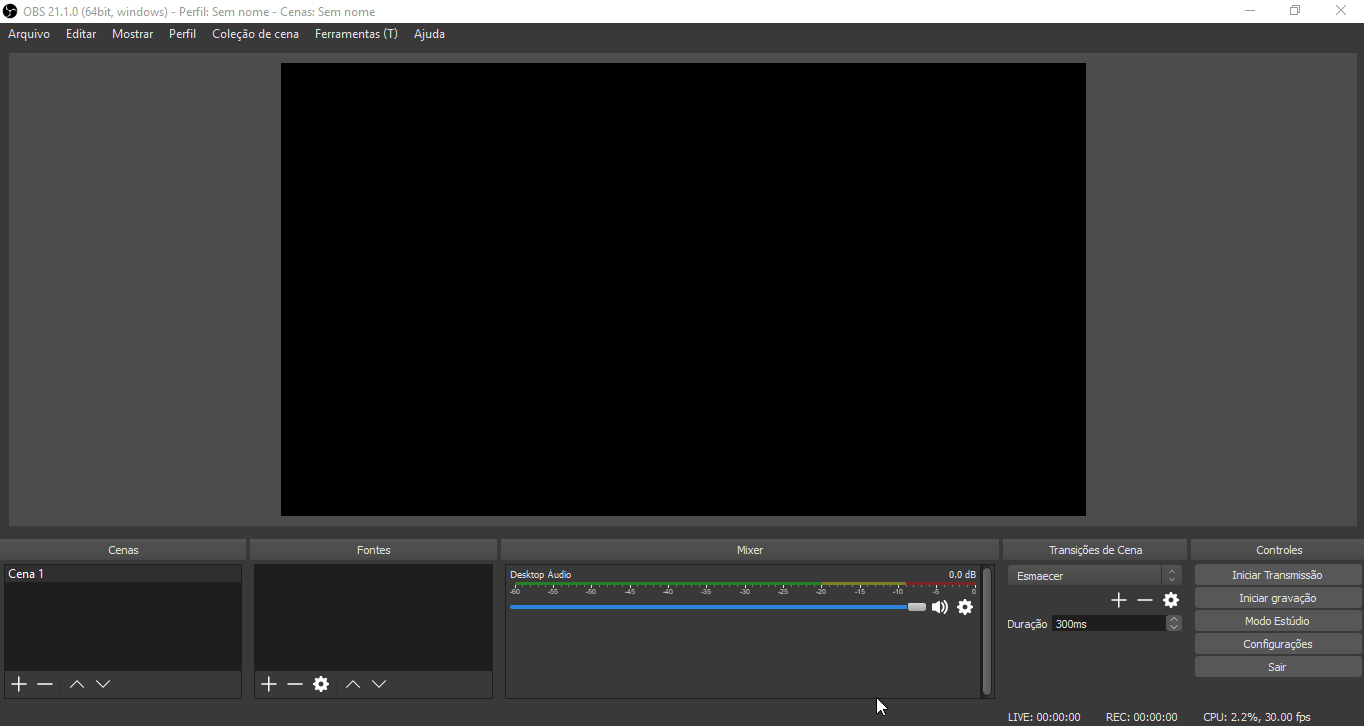Open source properties via the gear in Fontes
Screen dimensions: 1364x726
pyautogui.click(x=321, y=684)
